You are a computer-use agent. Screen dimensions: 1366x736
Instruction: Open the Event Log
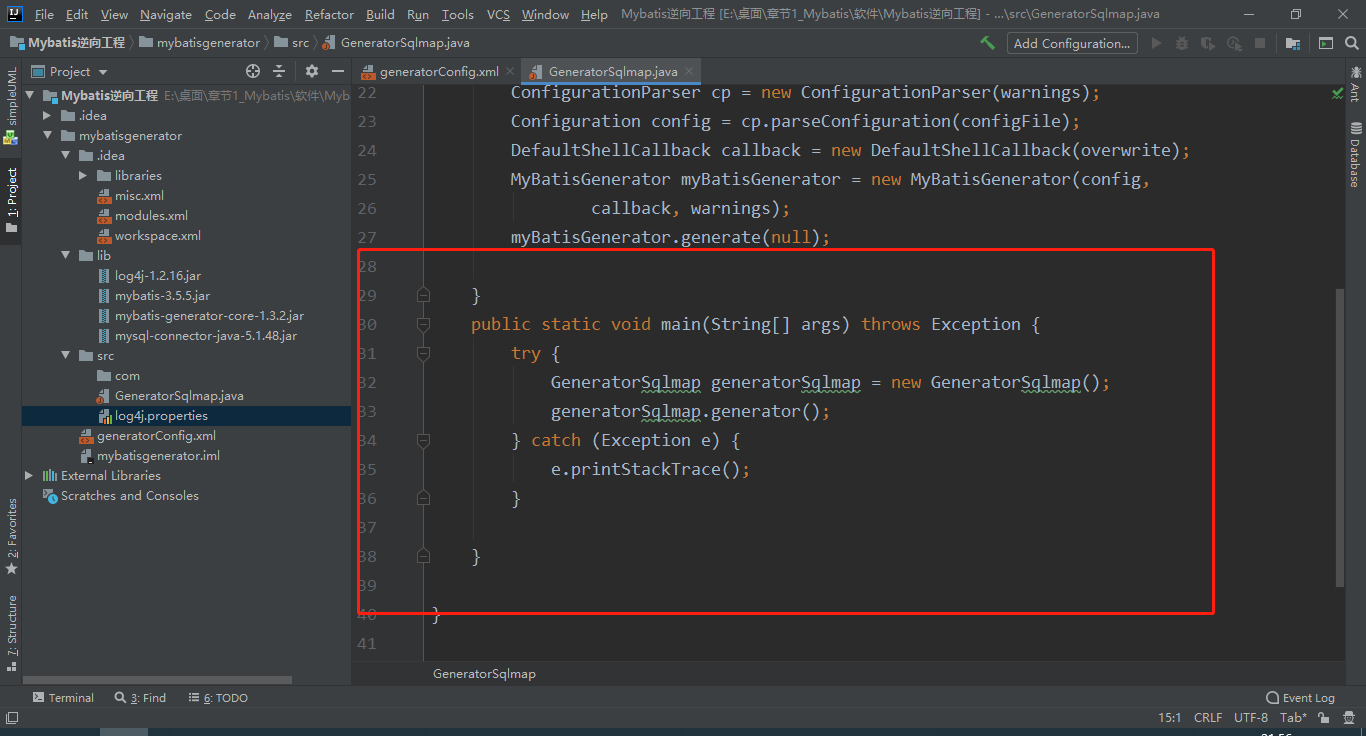point(1300,698)
